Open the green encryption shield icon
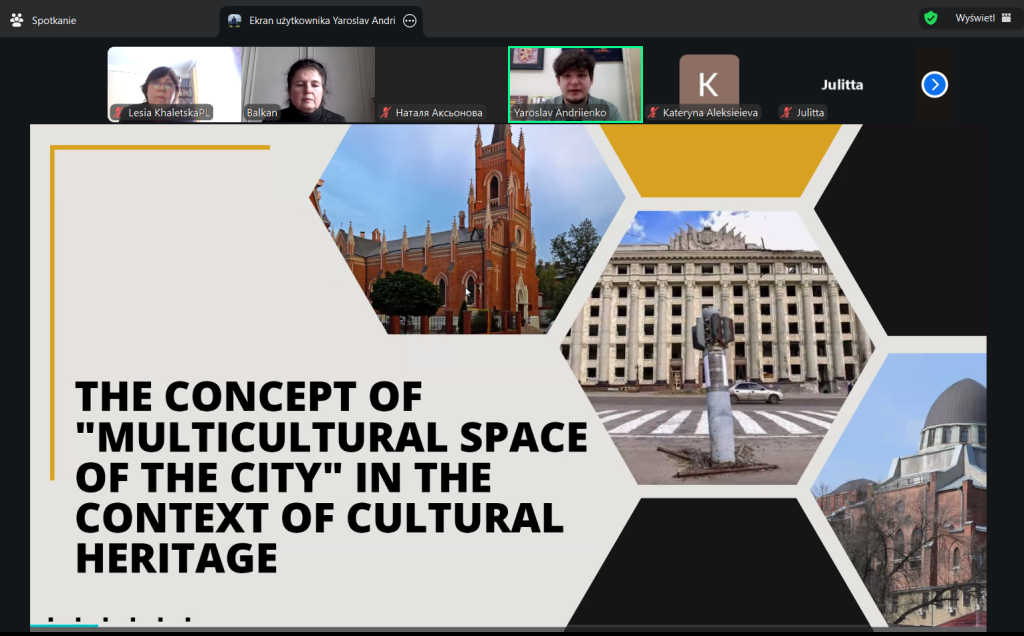Screen dimensions: 1024x636 [x=931, y=18]
